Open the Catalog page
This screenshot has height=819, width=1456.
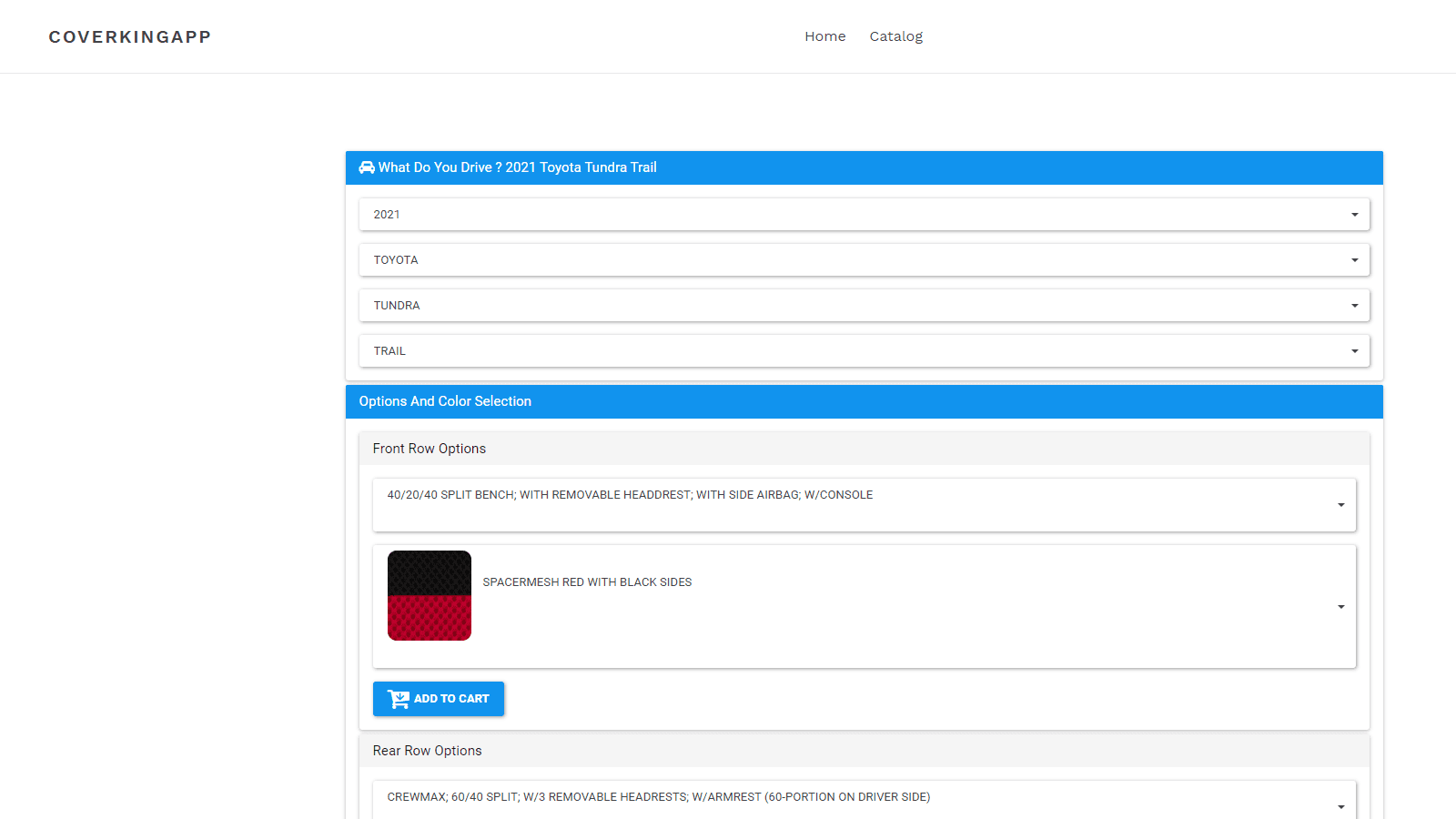coord(895,36)
